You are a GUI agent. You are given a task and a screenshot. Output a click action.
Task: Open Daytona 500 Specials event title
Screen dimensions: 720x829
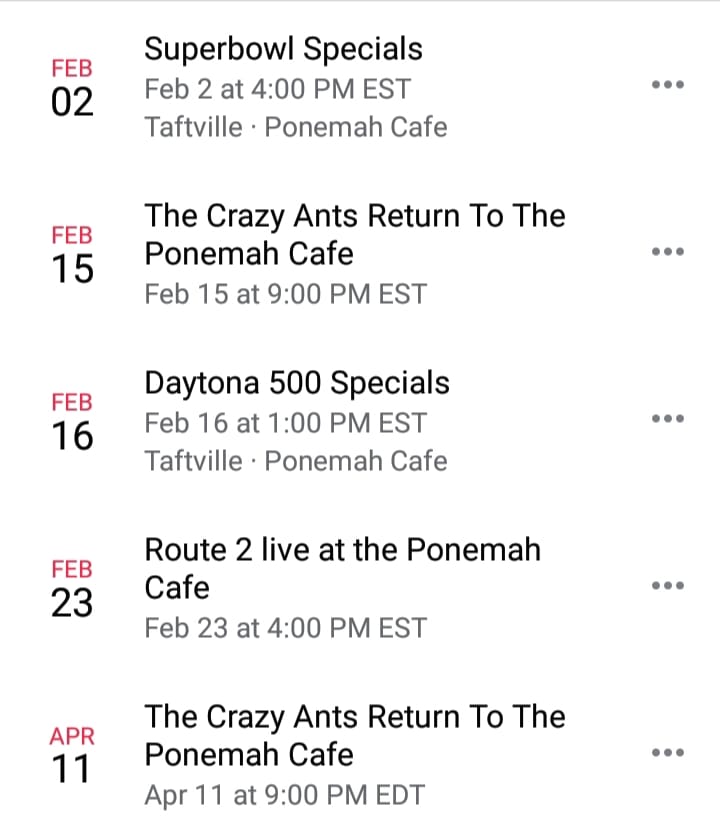297,383
